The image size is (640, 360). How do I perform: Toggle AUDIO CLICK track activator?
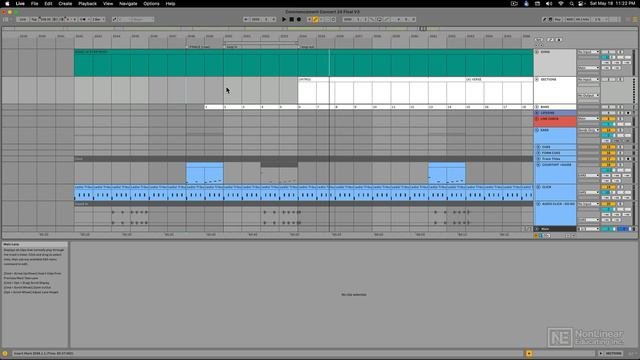point(608,204)
